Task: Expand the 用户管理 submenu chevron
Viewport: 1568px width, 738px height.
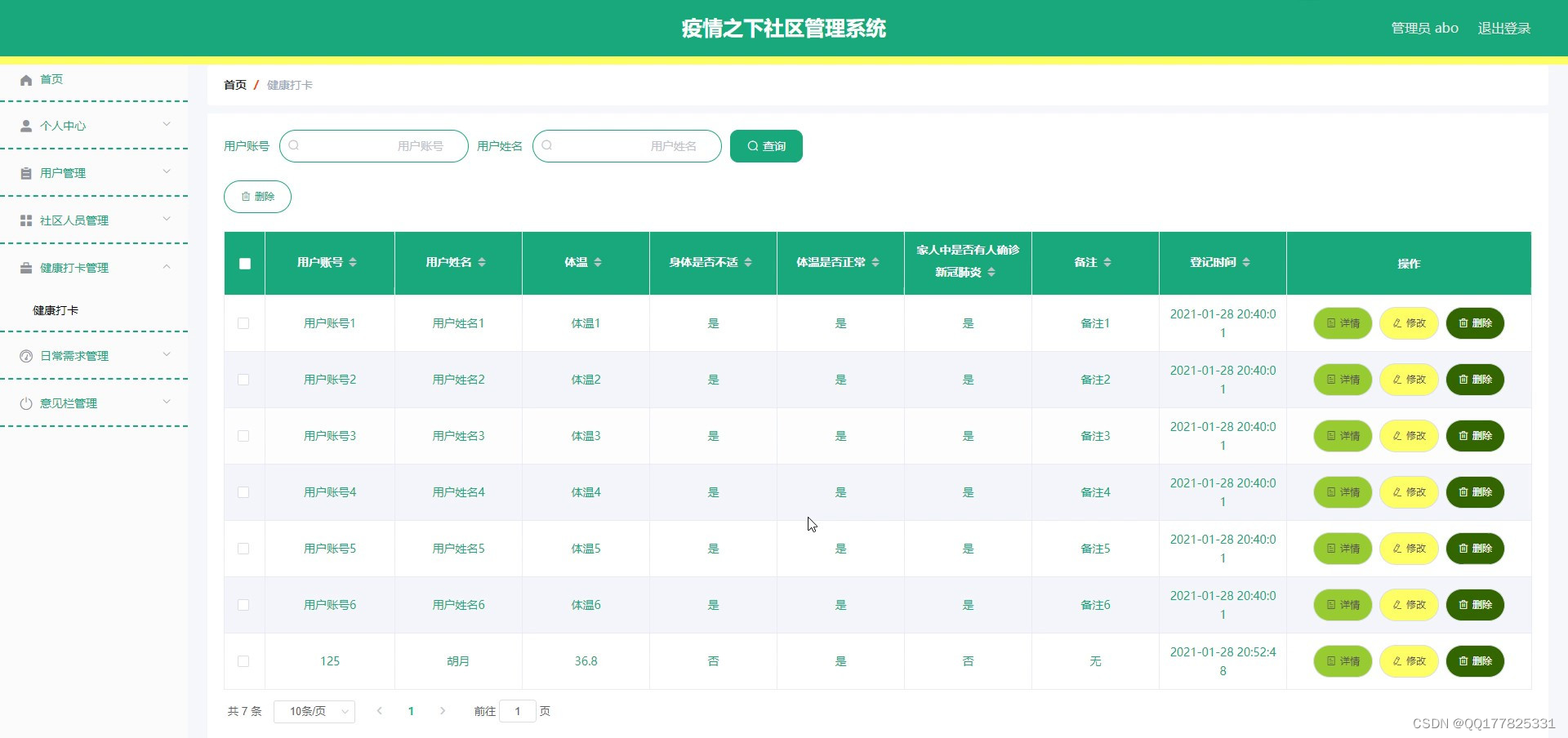Action: tap(167, 171)
